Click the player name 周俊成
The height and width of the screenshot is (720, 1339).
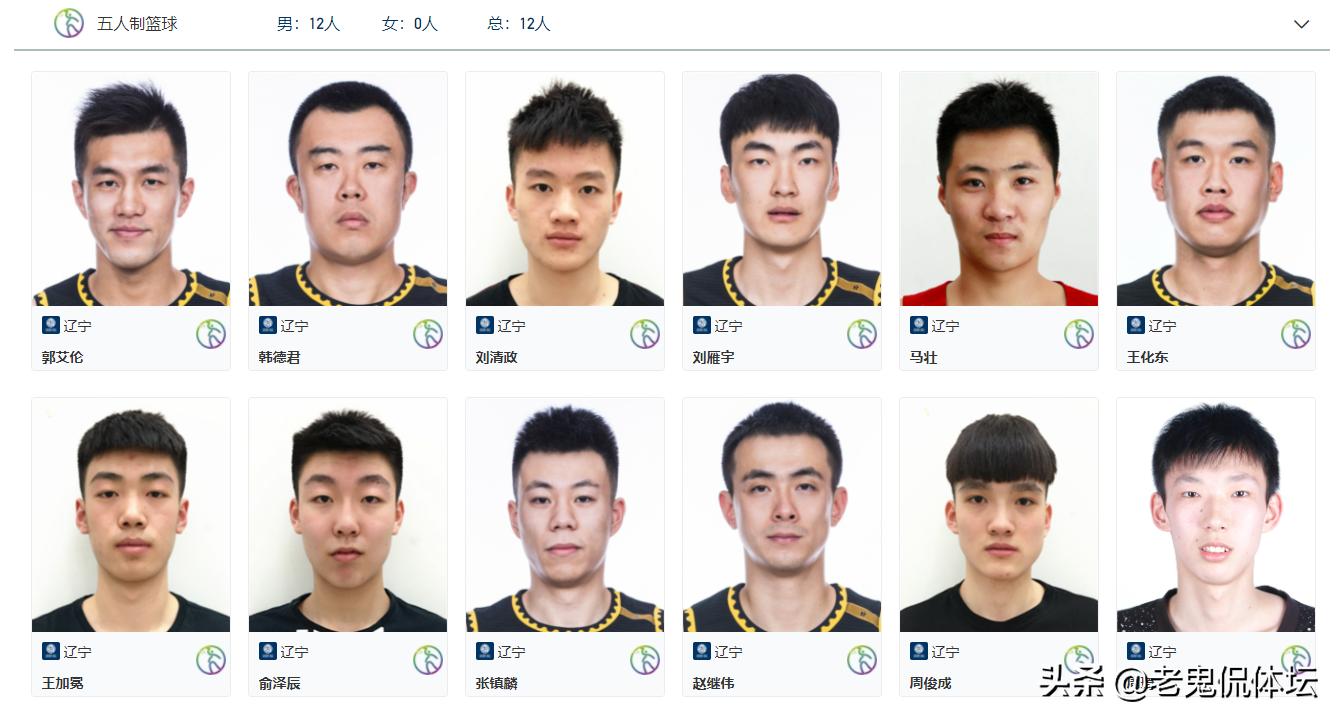click(931, 683)
